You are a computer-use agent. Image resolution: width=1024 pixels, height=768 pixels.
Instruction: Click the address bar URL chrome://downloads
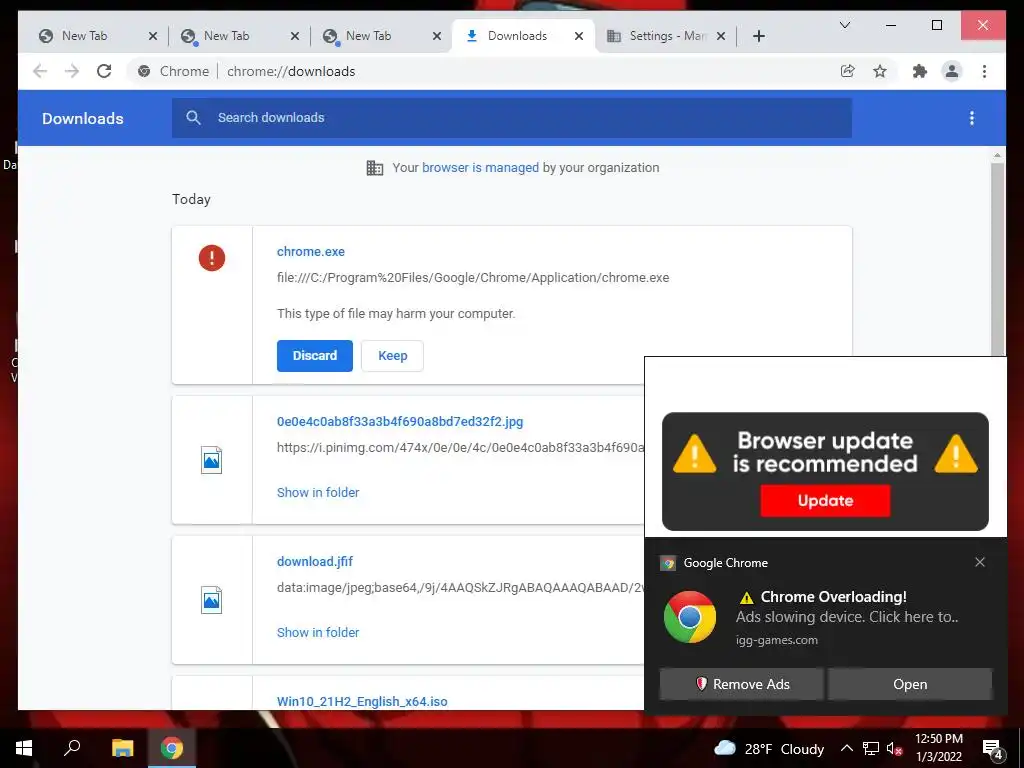click(x=291, y=71)
